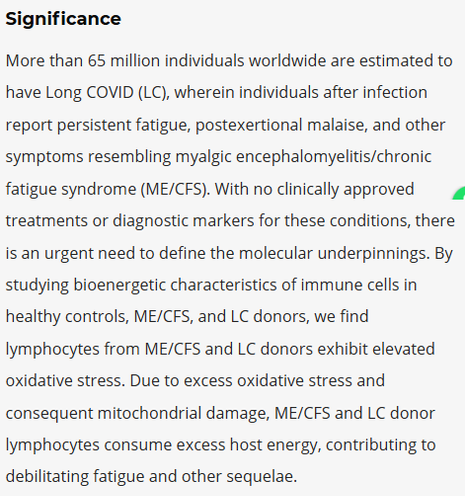Screen dimensions: 465x496
Task: Click the words "mitochondrial damage"
Action: [x=183, y=414]
